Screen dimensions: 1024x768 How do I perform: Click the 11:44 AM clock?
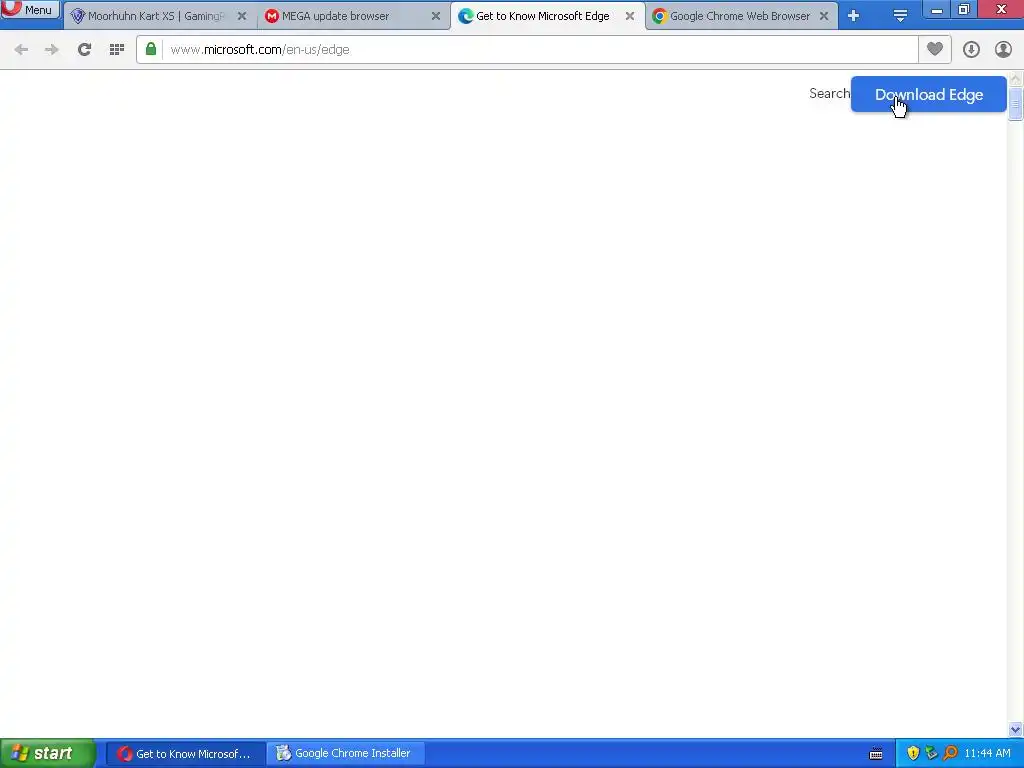(x=987, y=754)
